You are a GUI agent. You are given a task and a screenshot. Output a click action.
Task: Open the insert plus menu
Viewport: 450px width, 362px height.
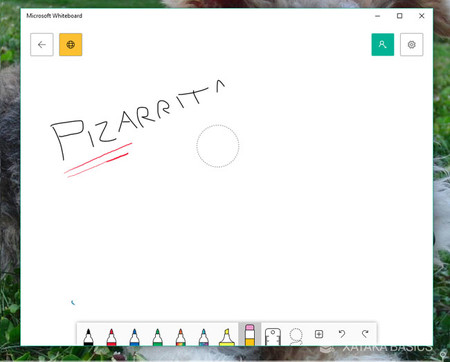[x=319, y=334]
